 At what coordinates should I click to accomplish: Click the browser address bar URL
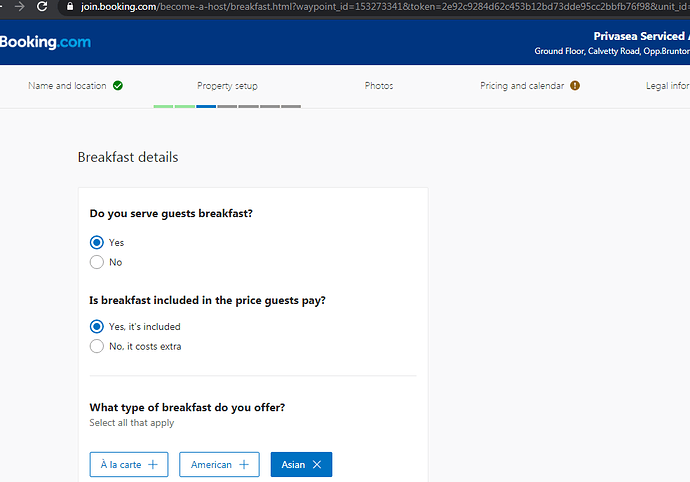point(385,7)
